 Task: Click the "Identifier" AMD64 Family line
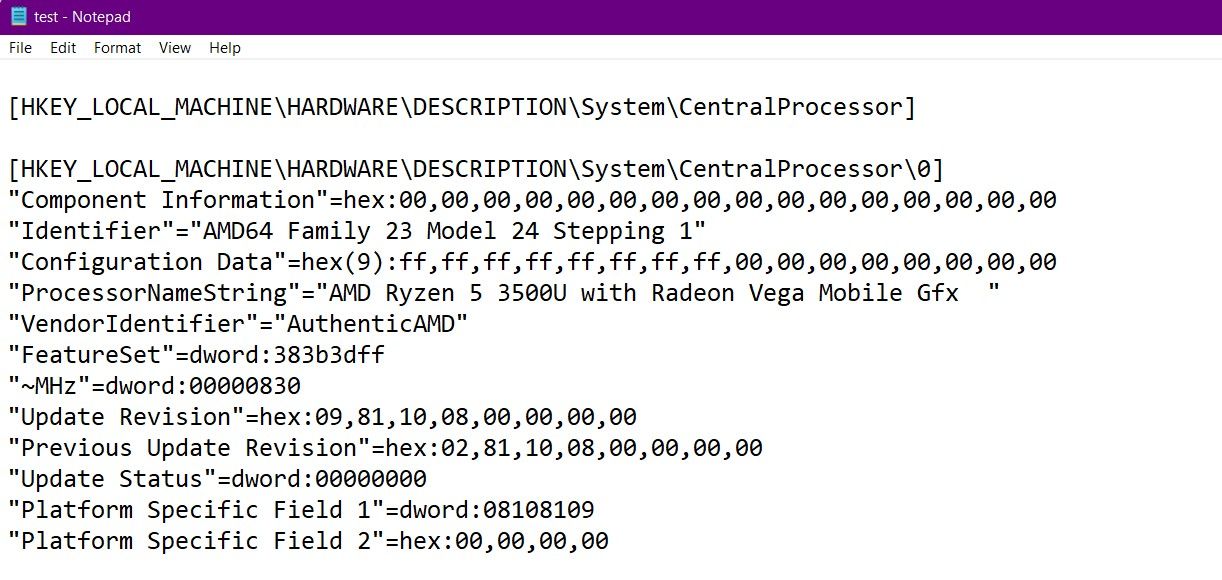356,231
